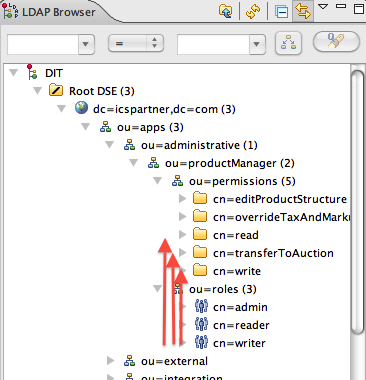This screenshot has height=380, width=366.
Task: Collapse the ou=apps node
Action: (x=85, y=127)
